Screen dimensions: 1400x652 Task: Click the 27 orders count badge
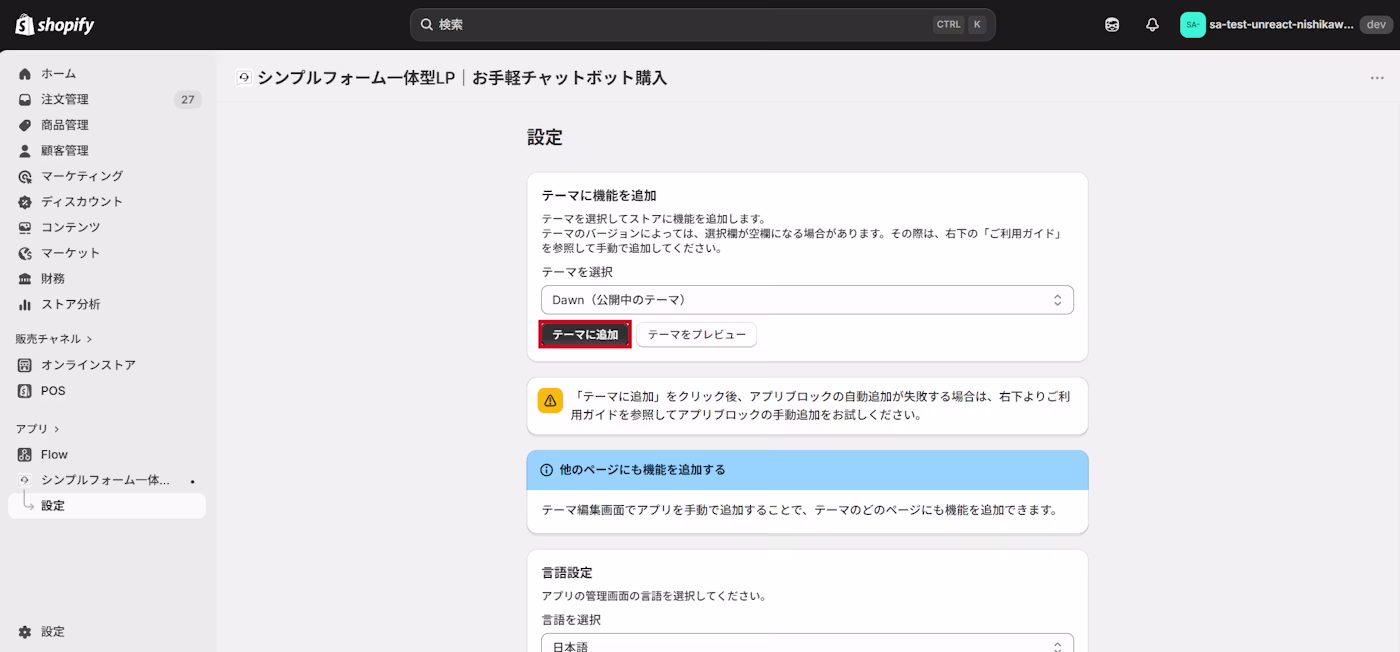(x=187, y=100)
